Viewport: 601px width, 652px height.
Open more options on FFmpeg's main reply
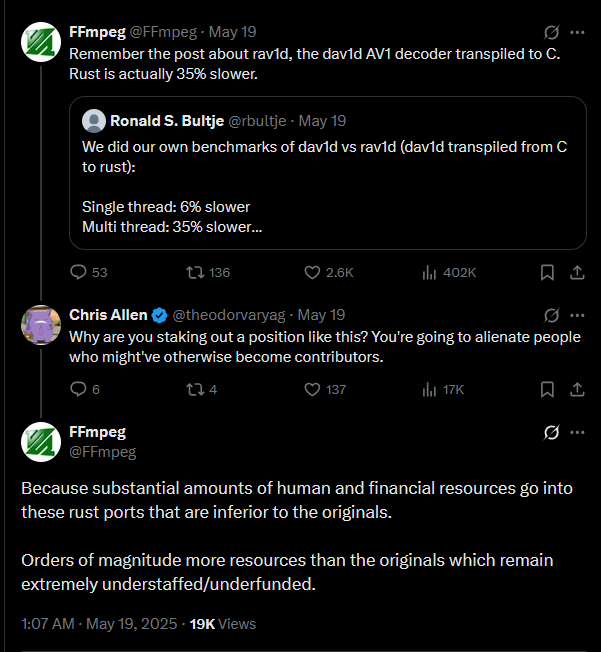tap(577, 432)
